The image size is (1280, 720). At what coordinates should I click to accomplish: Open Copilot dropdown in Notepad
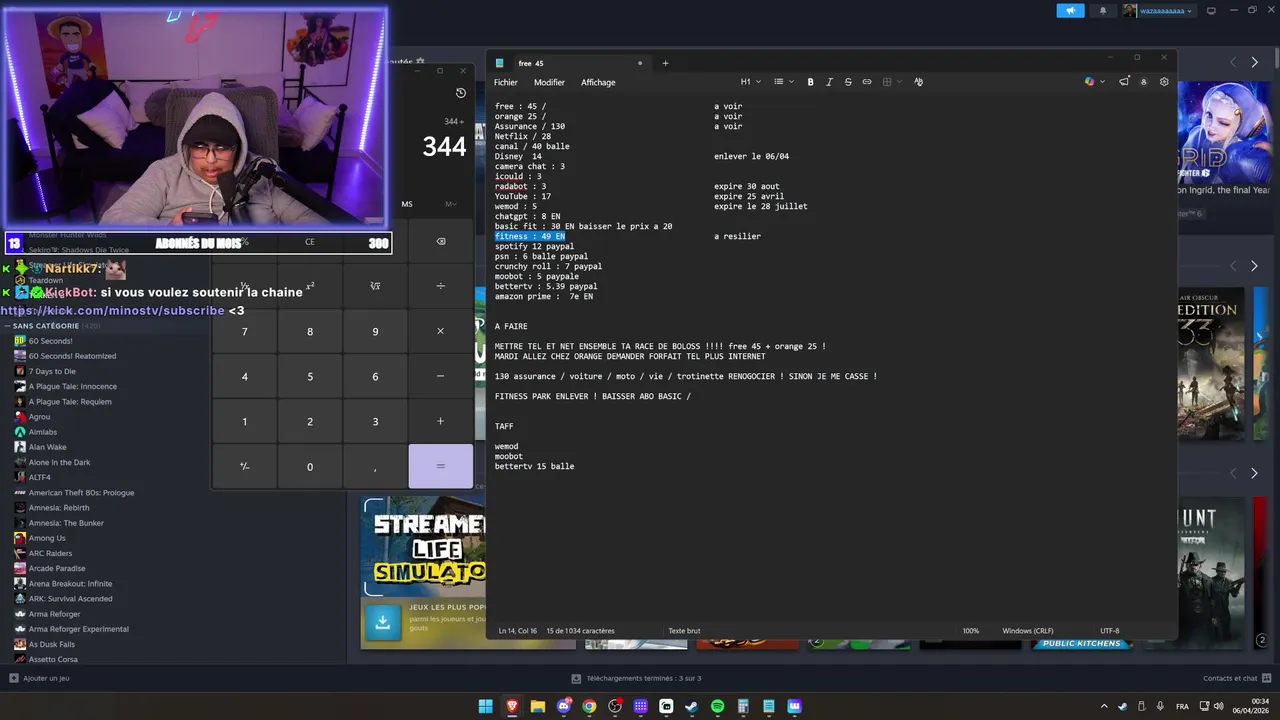point(1095,82)
